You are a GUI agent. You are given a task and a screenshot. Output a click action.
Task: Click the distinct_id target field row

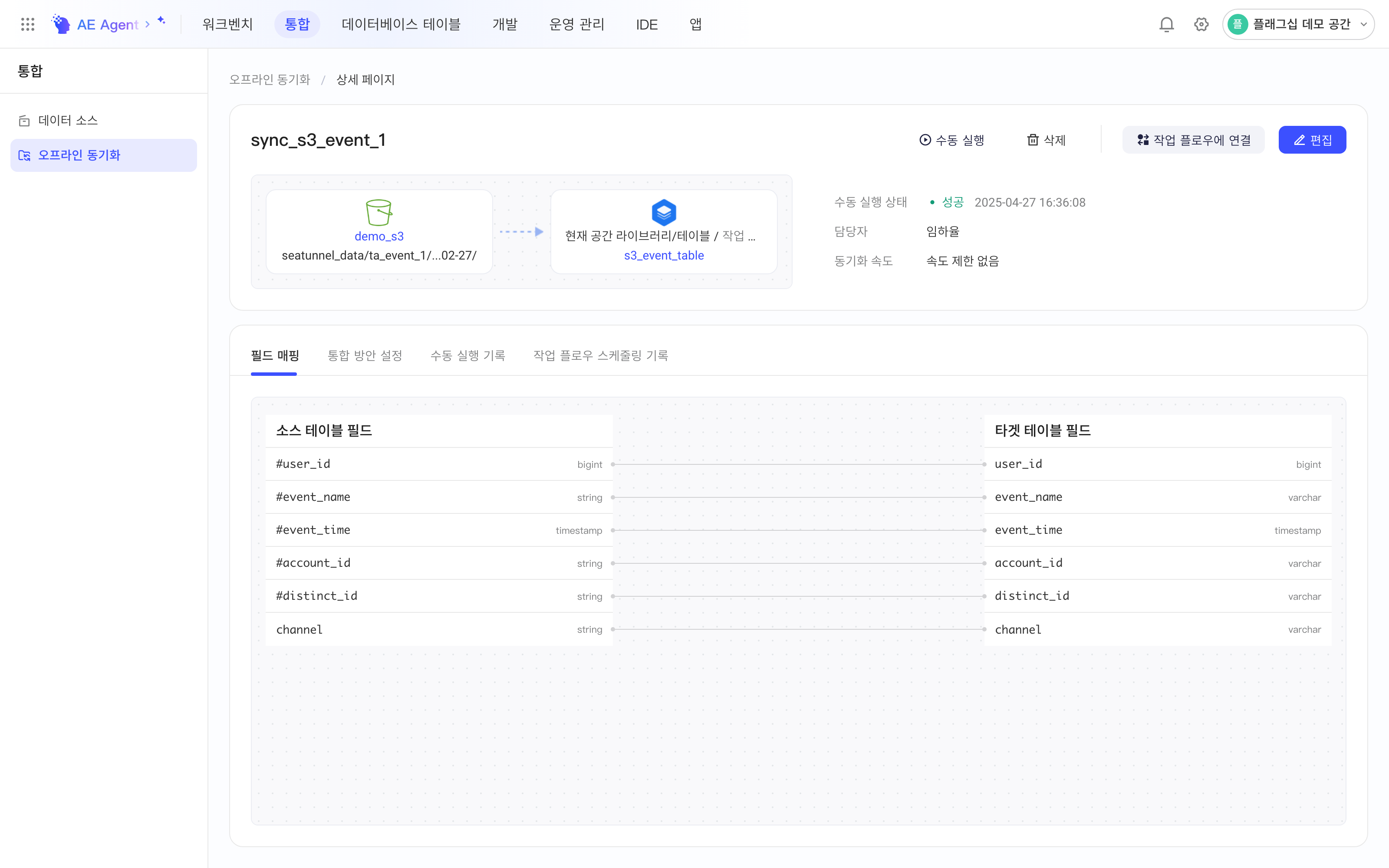tap(1158, 596)
